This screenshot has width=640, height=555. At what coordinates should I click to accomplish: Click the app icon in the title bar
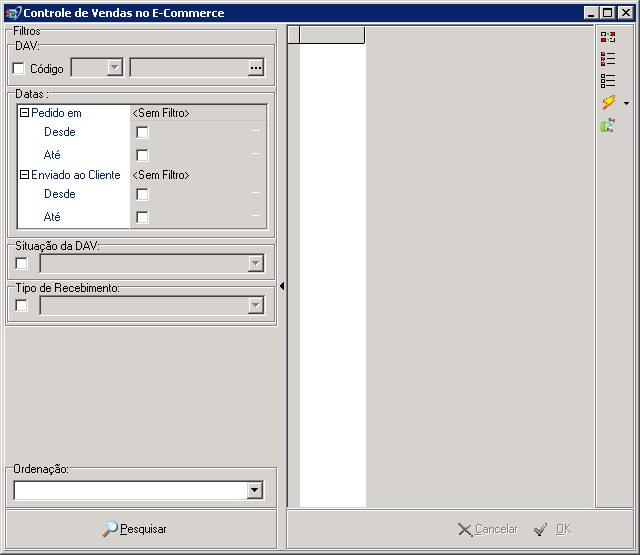pyautogui.click(x=13, y=13)
